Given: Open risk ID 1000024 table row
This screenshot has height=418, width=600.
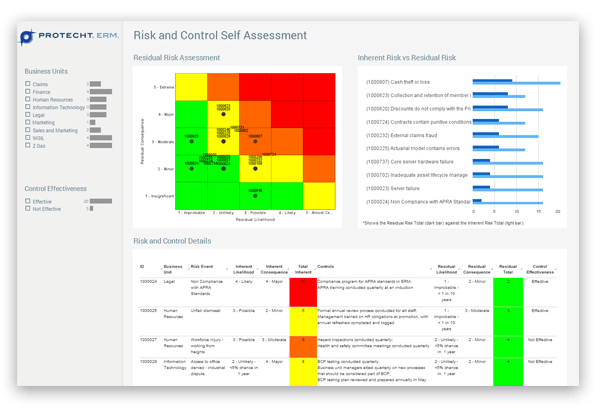Looking at the screenshot, I should point(148,284).
